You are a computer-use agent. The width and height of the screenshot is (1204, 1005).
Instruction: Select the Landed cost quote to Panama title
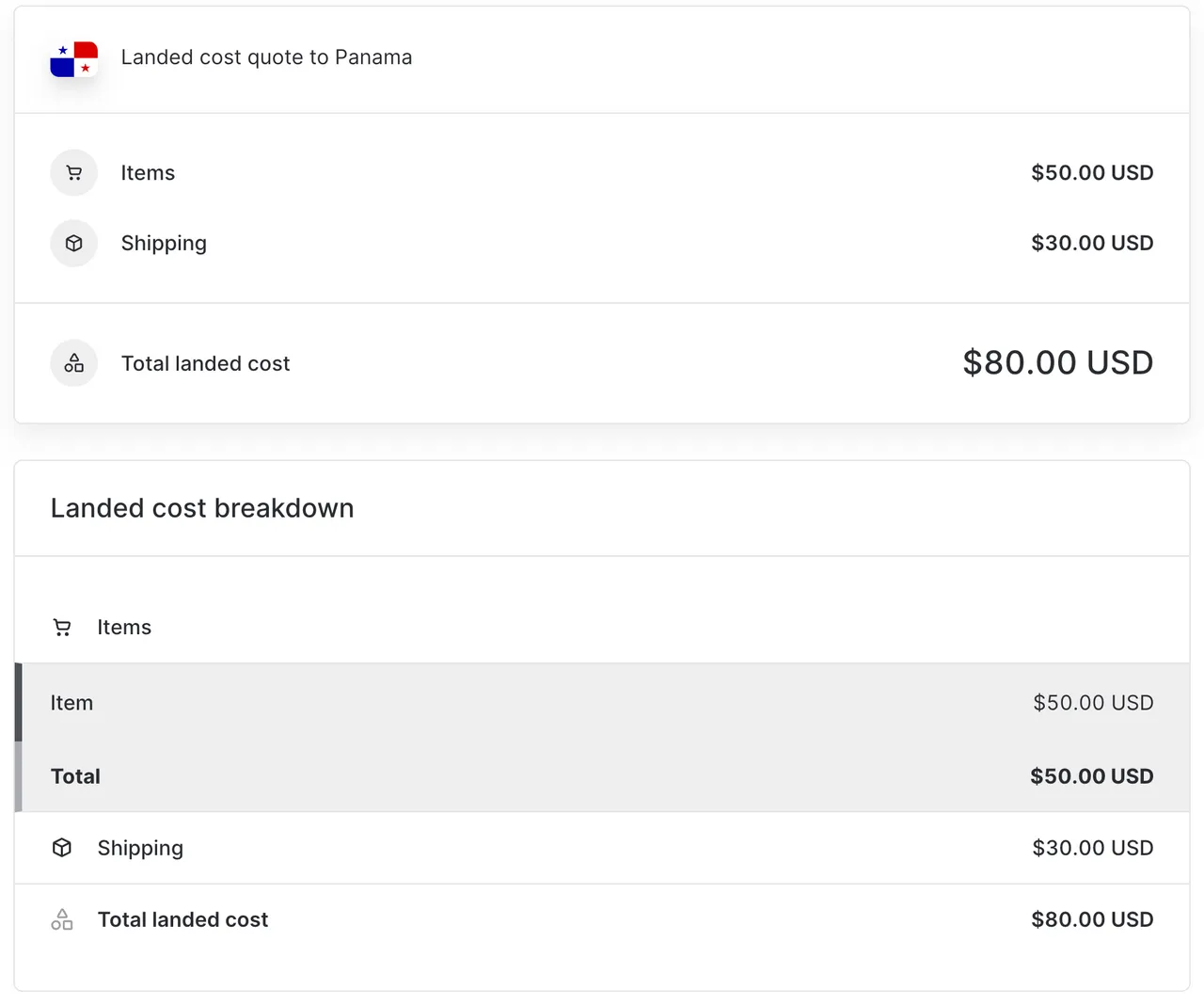(x=266, y=57)
